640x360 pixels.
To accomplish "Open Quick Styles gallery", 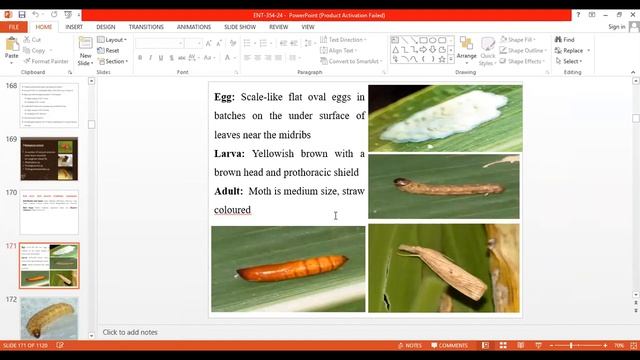I will coord(488,51).
